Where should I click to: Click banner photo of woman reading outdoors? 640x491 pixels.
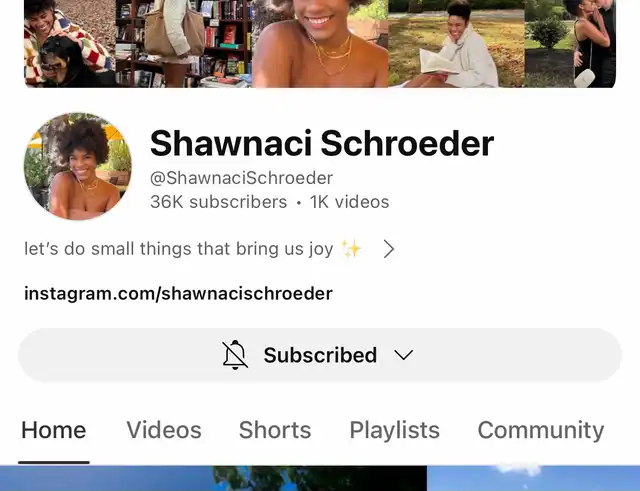click(456, 44)
